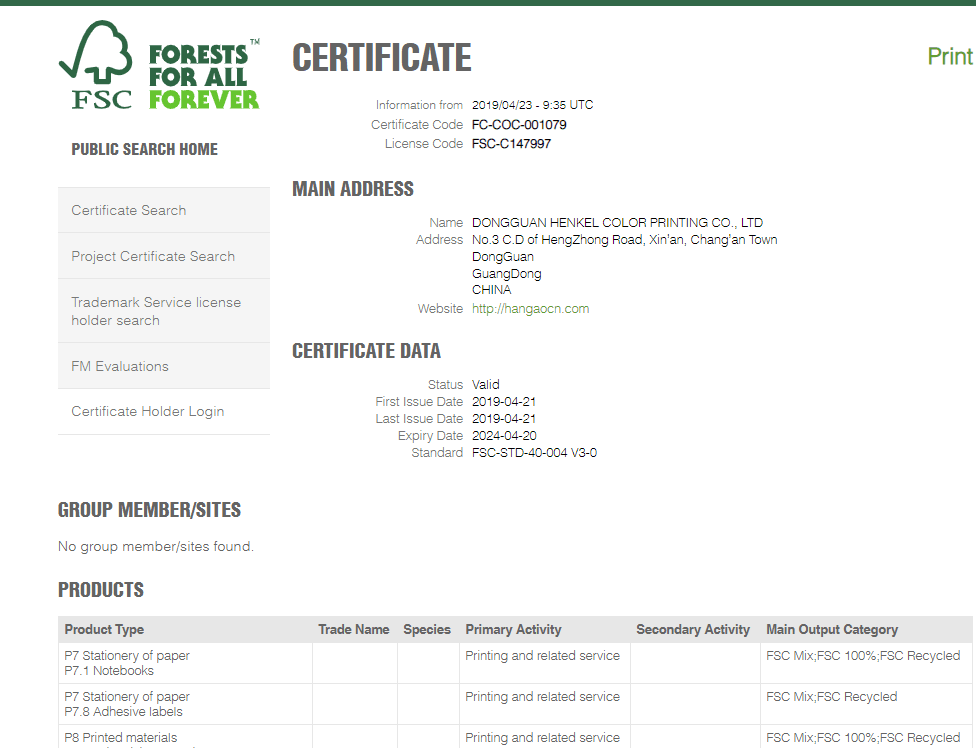Image resolution: width=976 pixels, height=748 pixels.
Task: Click the Forests For All Forever slogan
Action: 203,77
